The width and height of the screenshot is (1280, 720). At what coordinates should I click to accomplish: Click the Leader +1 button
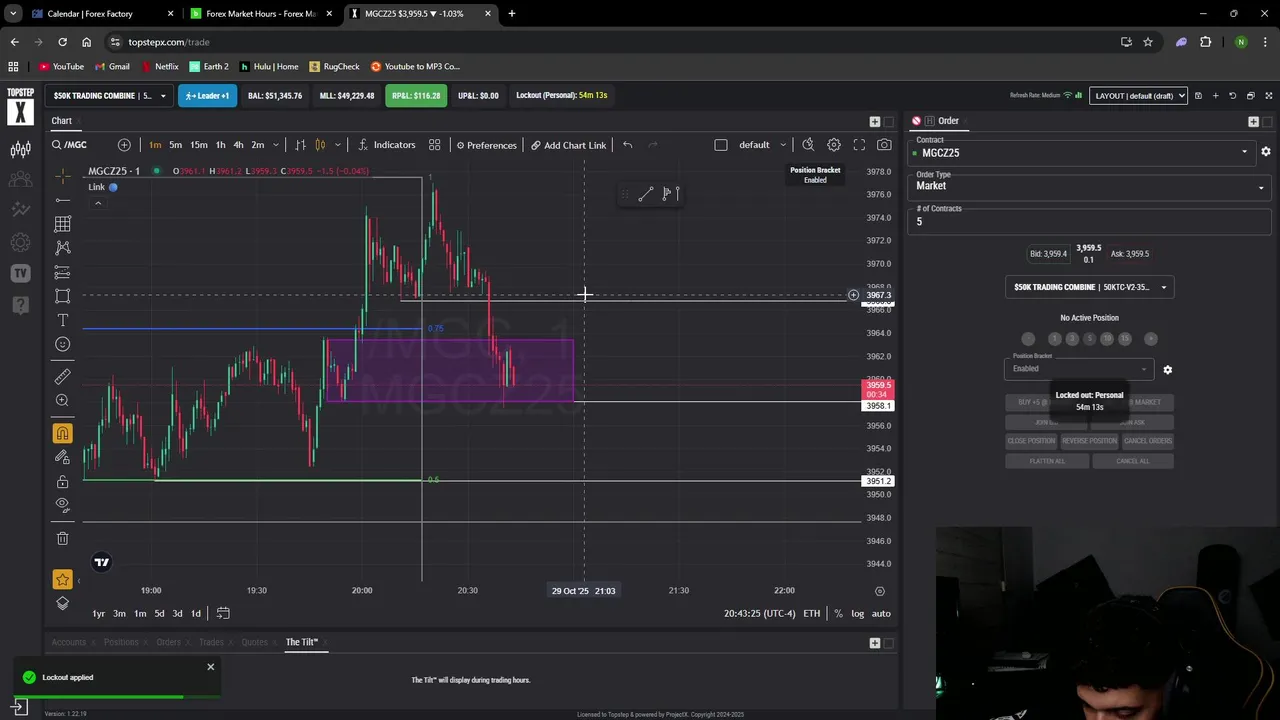pyautogui.click(x=207, y=96)
